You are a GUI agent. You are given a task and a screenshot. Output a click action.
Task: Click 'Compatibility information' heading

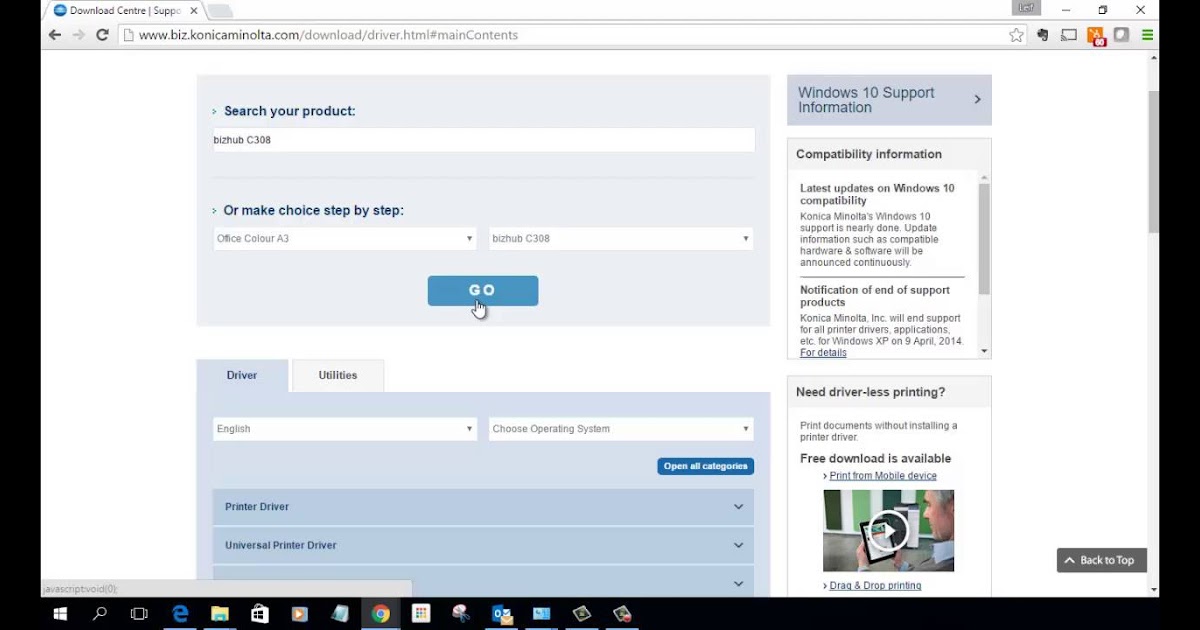[x=869, y=155]
